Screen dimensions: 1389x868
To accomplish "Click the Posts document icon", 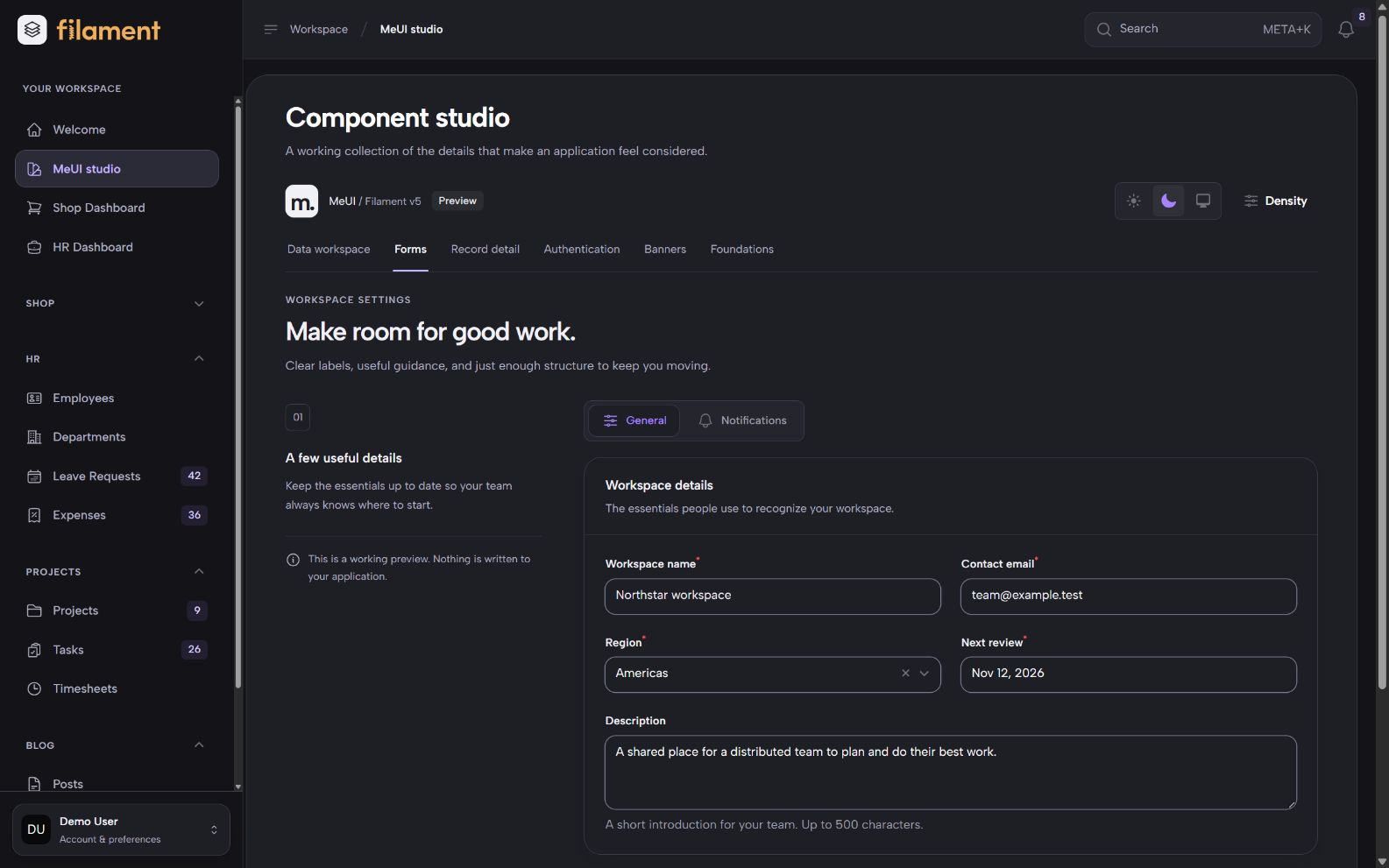I will pyautogui.click(x=34, y=784).
